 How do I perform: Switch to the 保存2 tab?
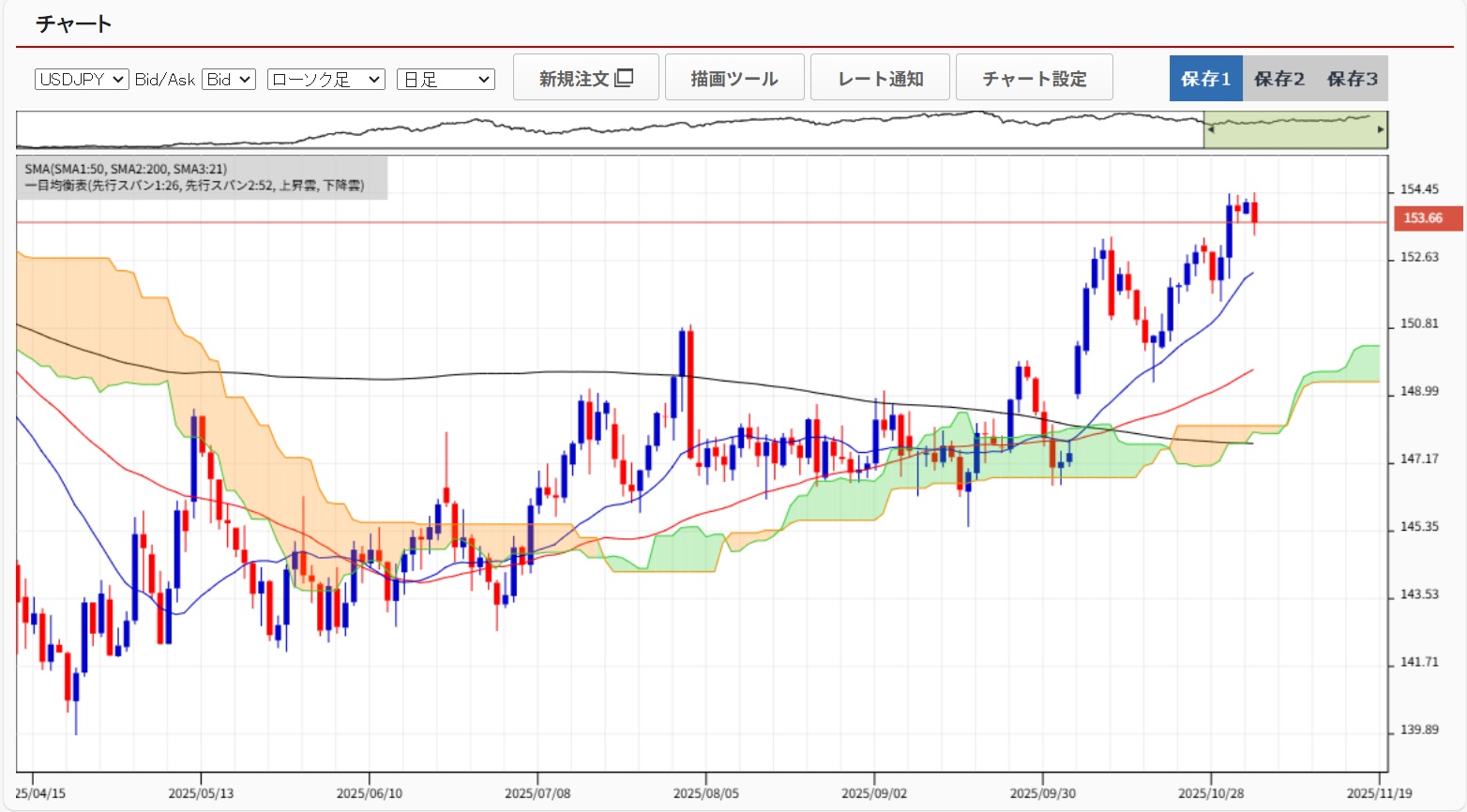[x=1278, y=79]
